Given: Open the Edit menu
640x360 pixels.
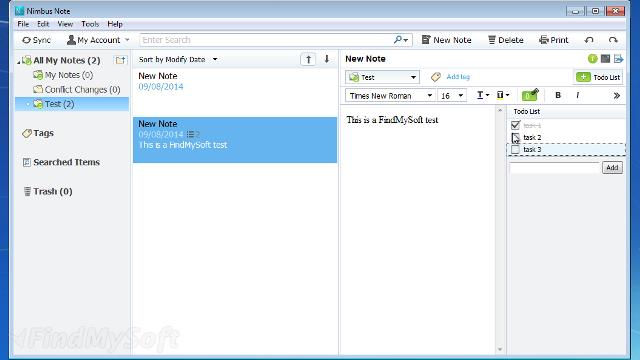Looking at the screenshot, I should click(x=43, y=24).
